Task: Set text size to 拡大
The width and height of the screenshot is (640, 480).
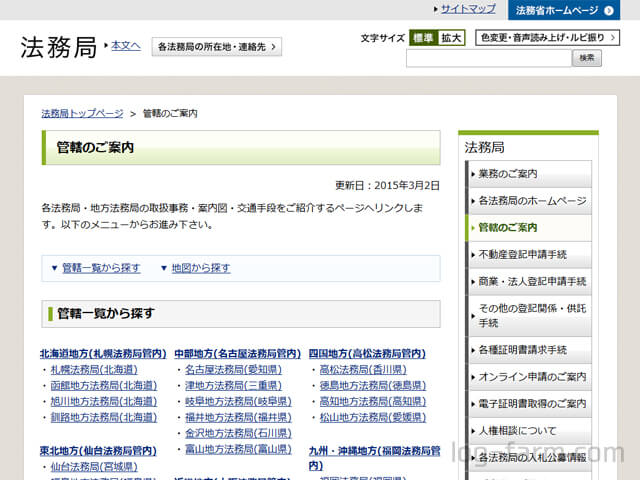Action: point(451,38)
